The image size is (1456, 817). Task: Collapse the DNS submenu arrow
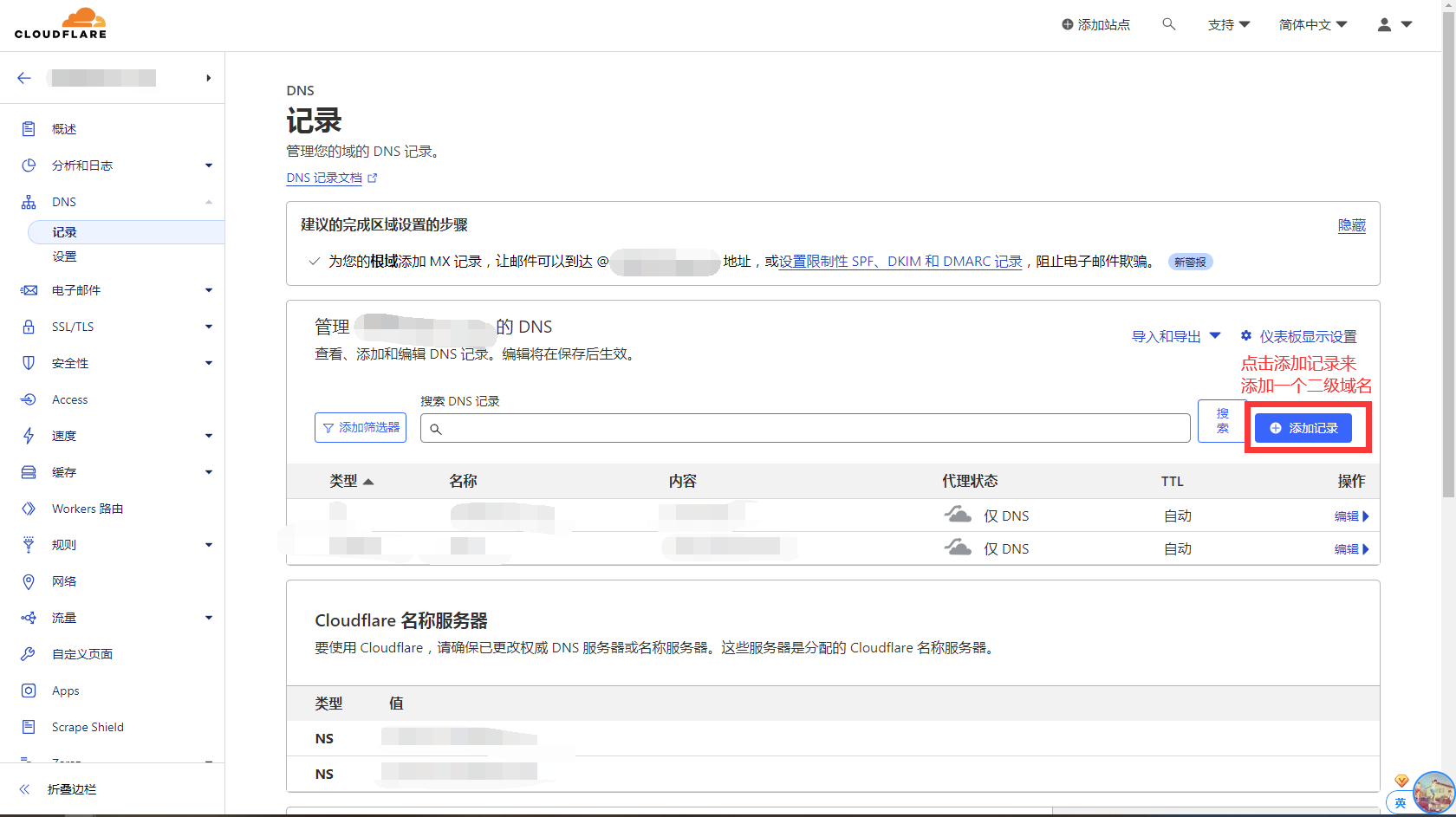209,202
